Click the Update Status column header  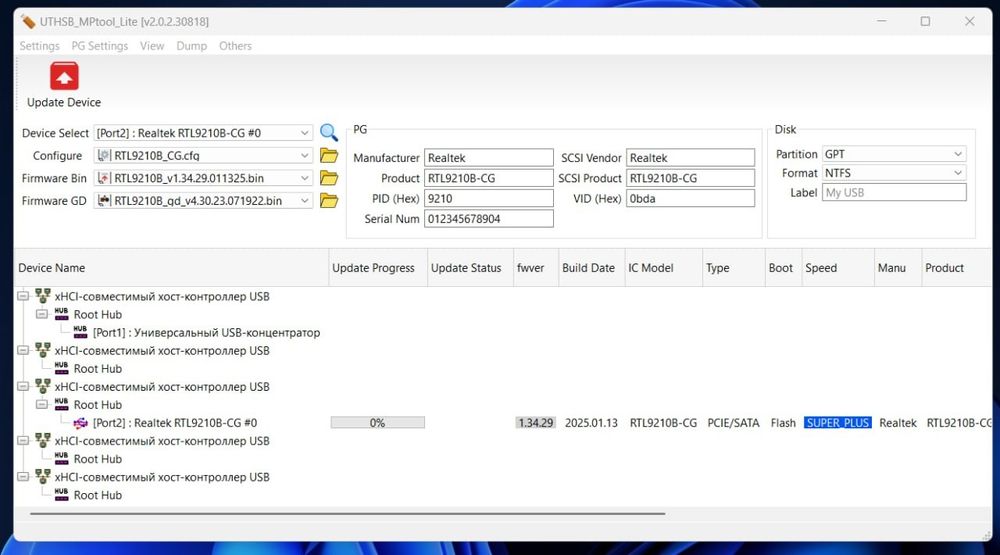click(470, 268)
